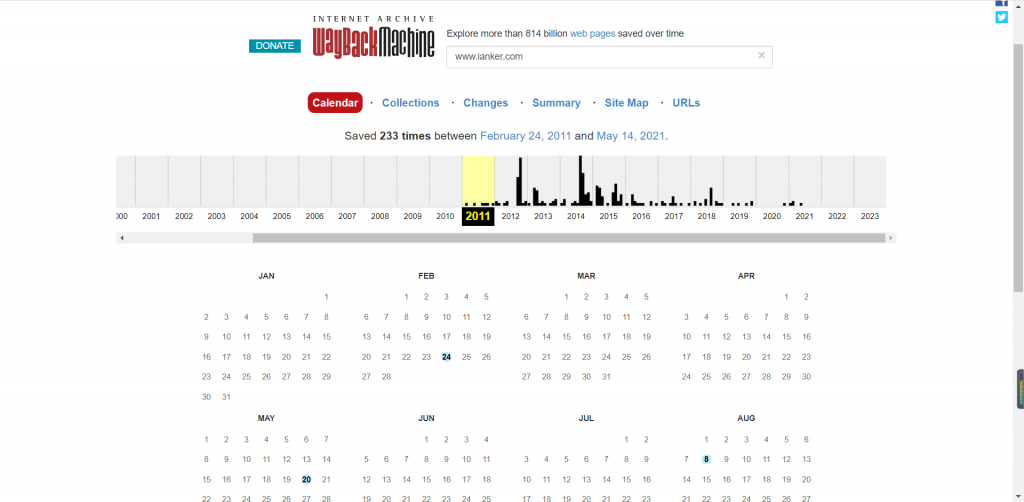Select year 2001 on the timeline
Image resolution: width=1024 pixels, height=502 pixels.
coord(152,216)
